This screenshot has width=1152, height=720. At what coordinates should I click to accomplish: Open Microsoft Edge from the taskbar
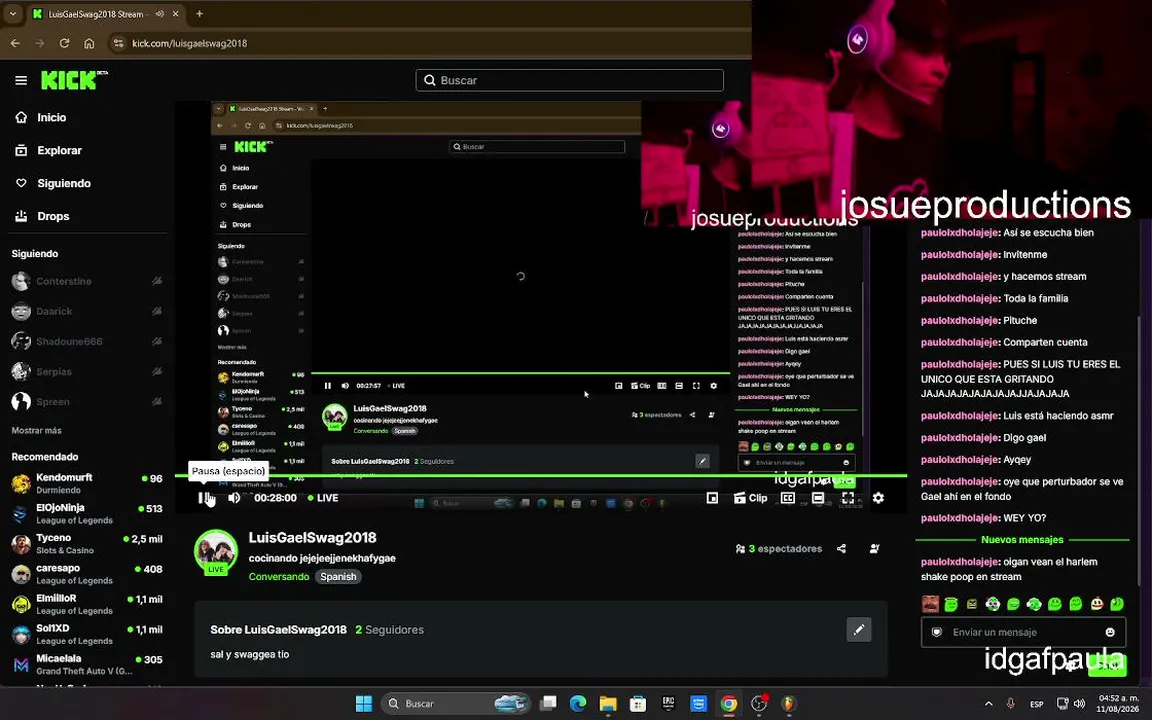point(578,704)
